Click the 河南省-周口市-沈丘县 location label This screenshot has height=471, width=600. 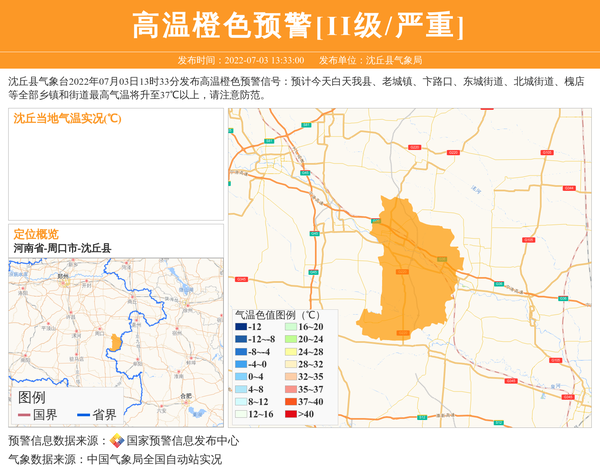62,248
